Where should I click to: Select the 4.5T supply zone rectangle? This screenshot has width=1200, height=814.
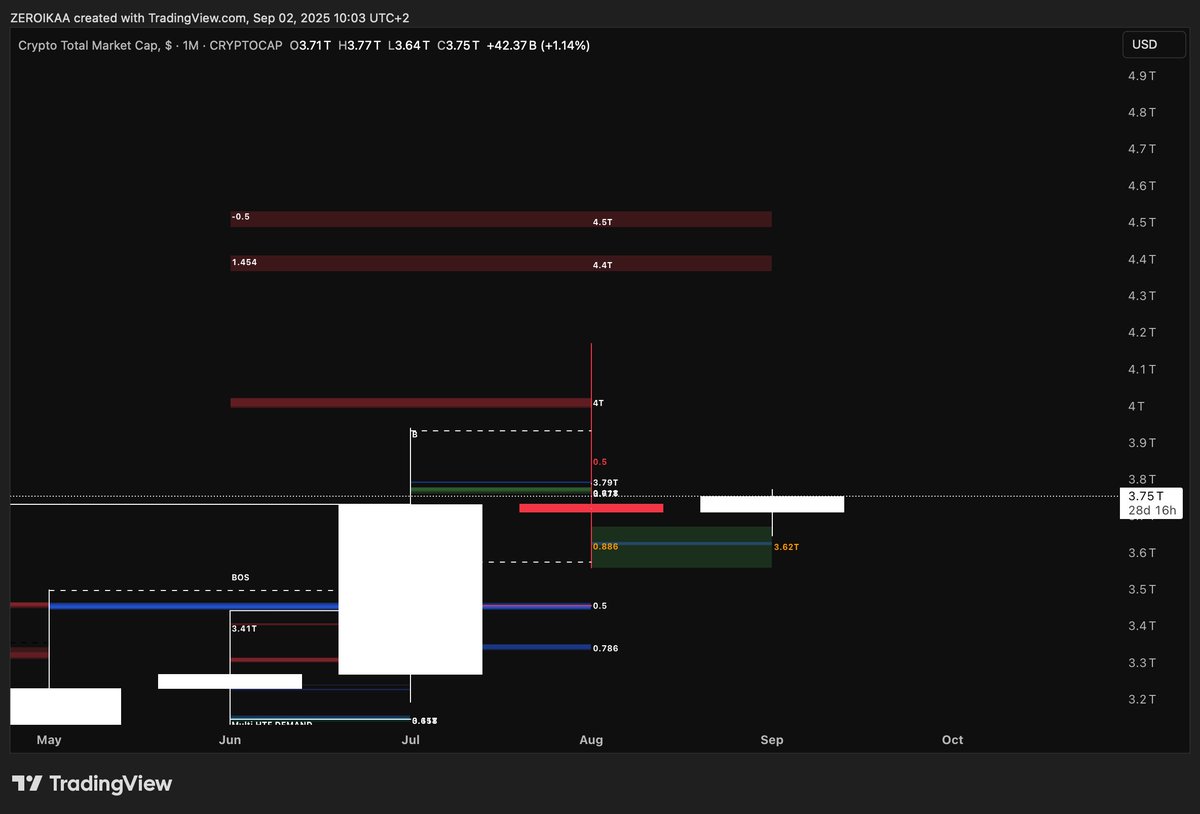pyautogui.click(x=500, y=218)
